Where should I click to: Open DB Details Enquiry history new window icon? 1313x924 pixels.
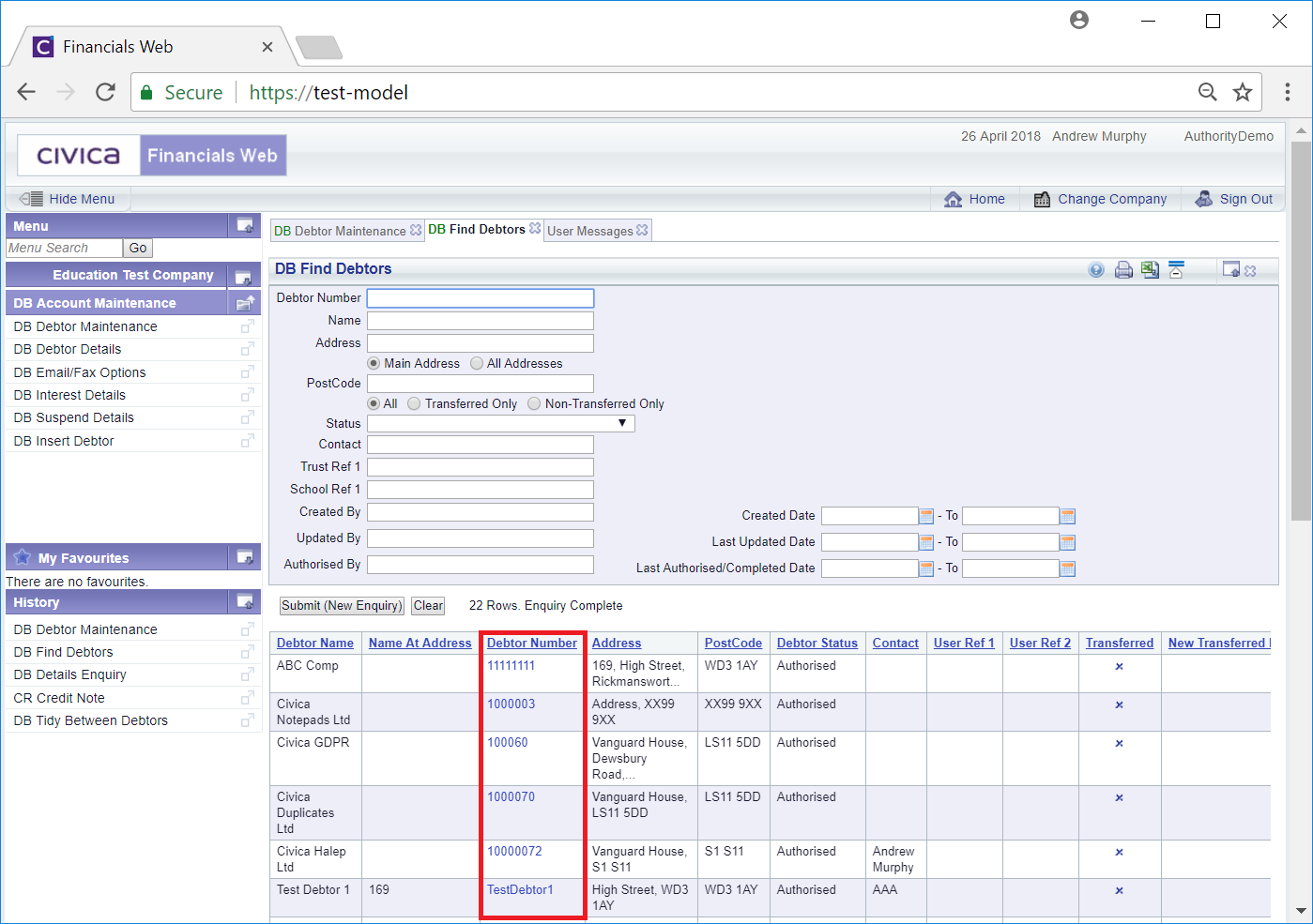tap(248, 674)
